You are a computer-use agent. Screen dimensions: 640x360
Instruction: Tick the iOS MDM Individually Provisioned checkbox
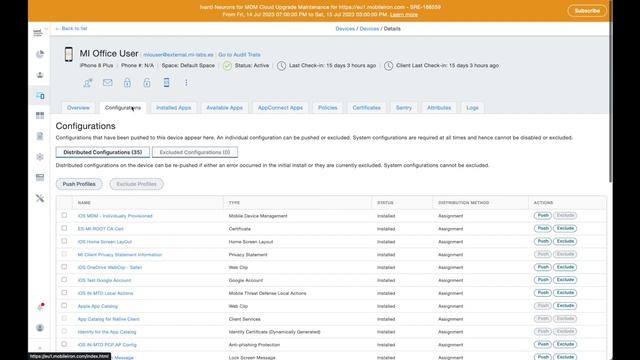tap(64, 215)
